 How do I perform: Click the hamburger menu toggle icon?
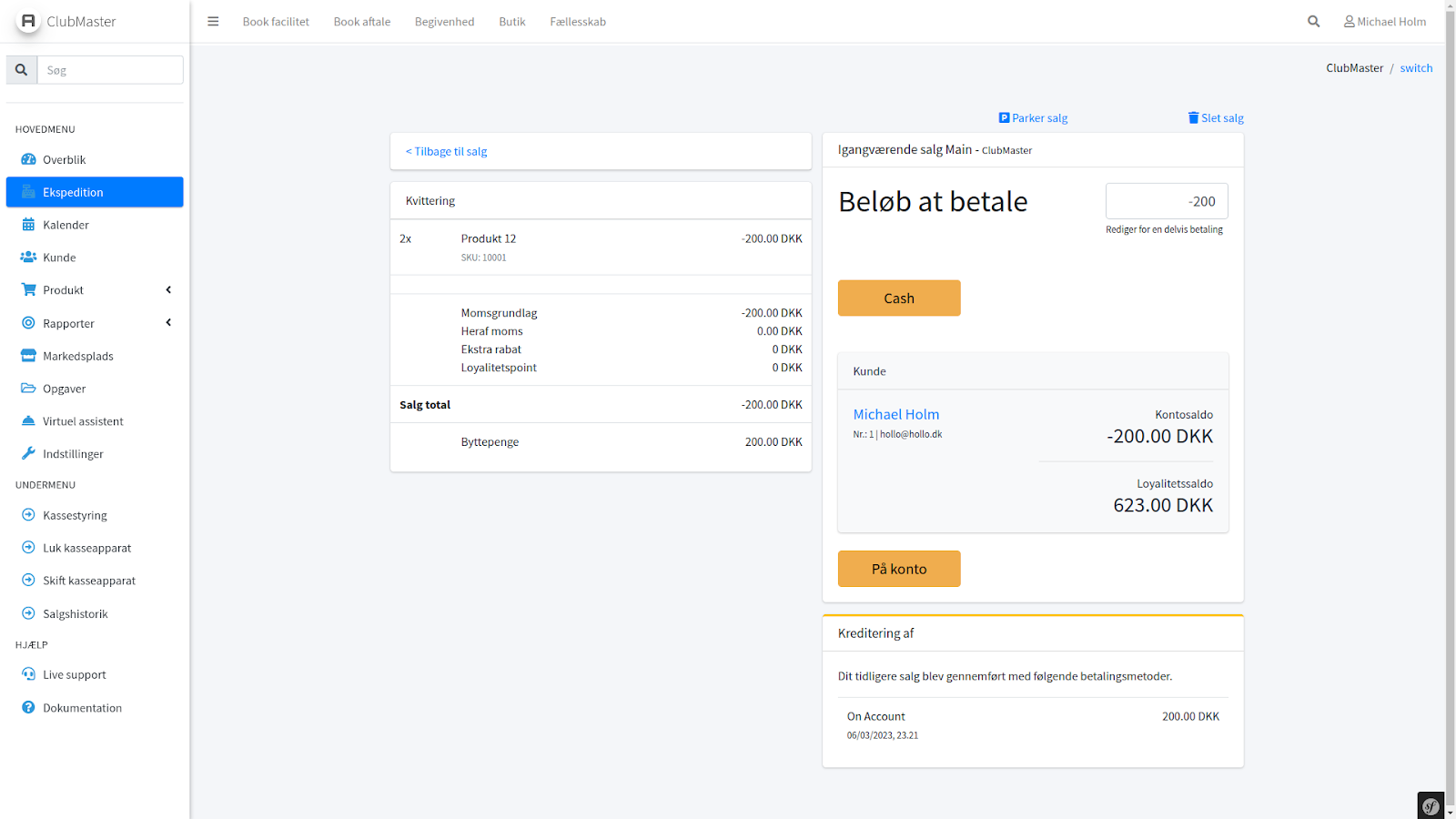(213, 22)
